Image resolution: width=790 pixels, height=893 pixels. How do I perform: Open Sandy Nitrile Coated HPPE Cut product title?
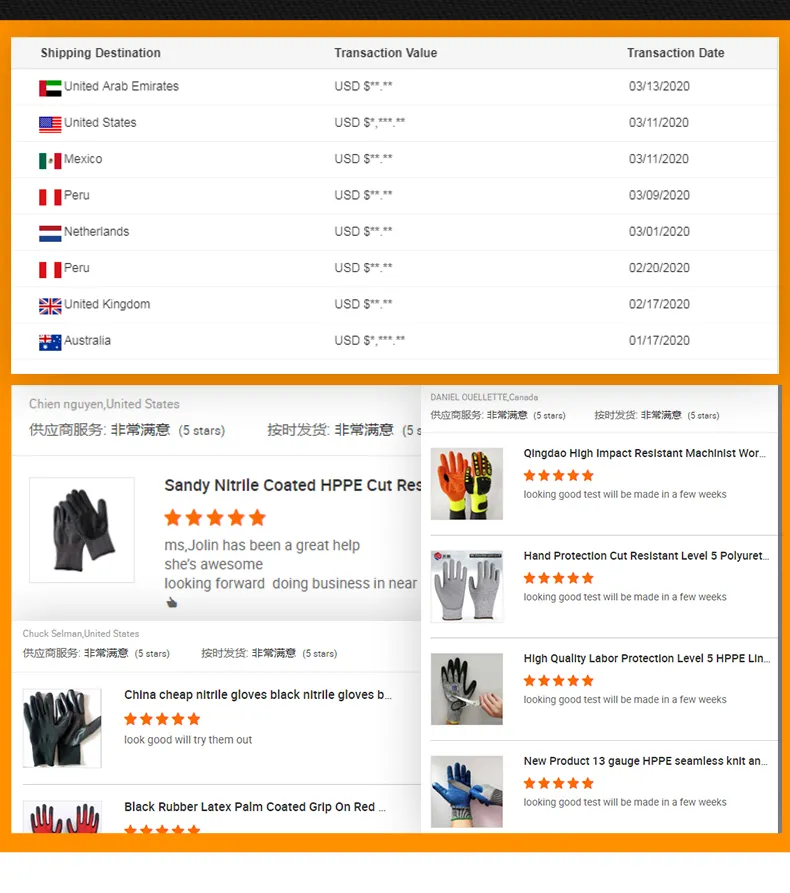pos(293,485)
